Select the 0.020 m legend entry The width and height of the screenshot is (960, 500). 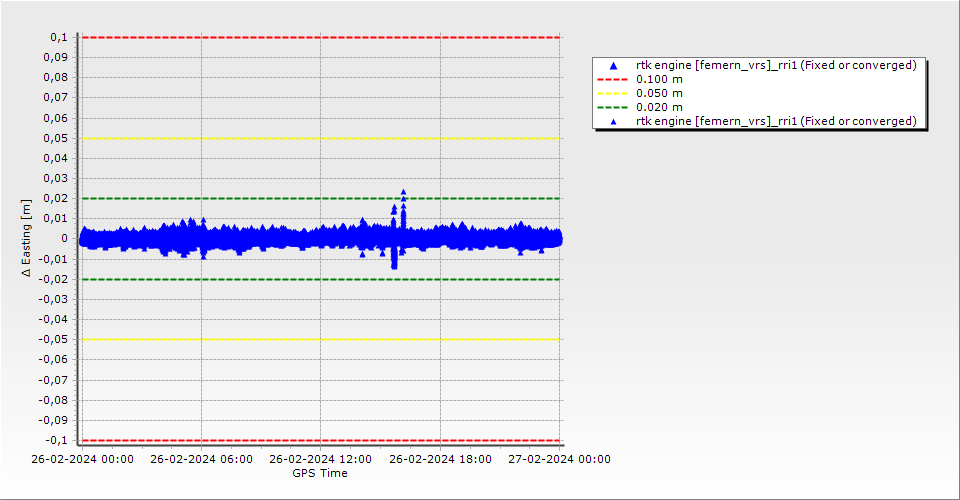(660, 107)
